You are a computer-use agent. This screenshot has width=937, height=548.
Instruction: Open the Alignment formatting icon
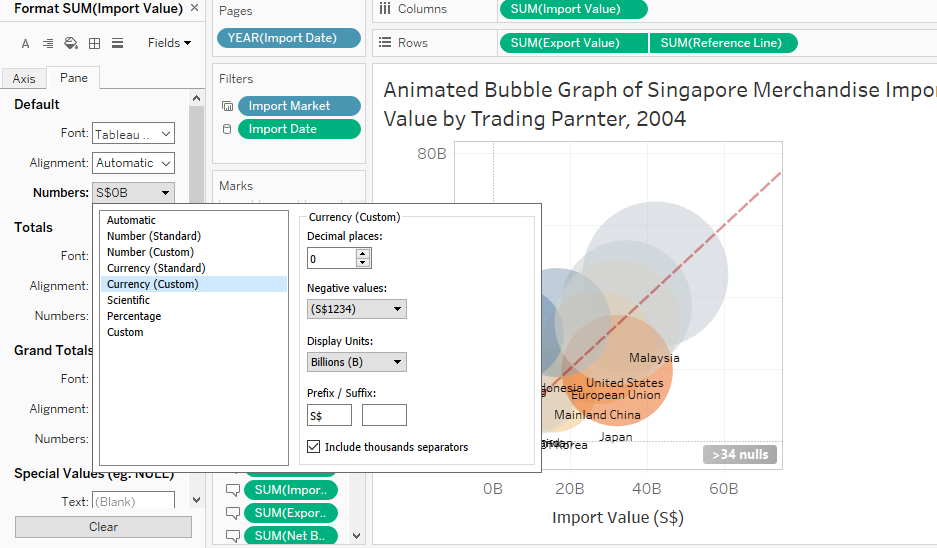(x=48, y=44)
